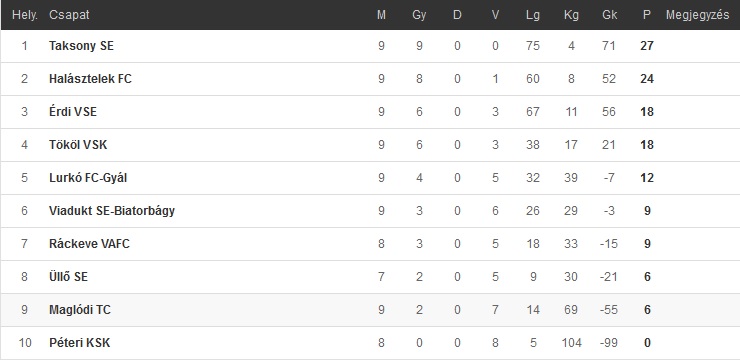Select the Megjegyzés column header
This screenshot has width=740, height=360.
coord(698,16)
